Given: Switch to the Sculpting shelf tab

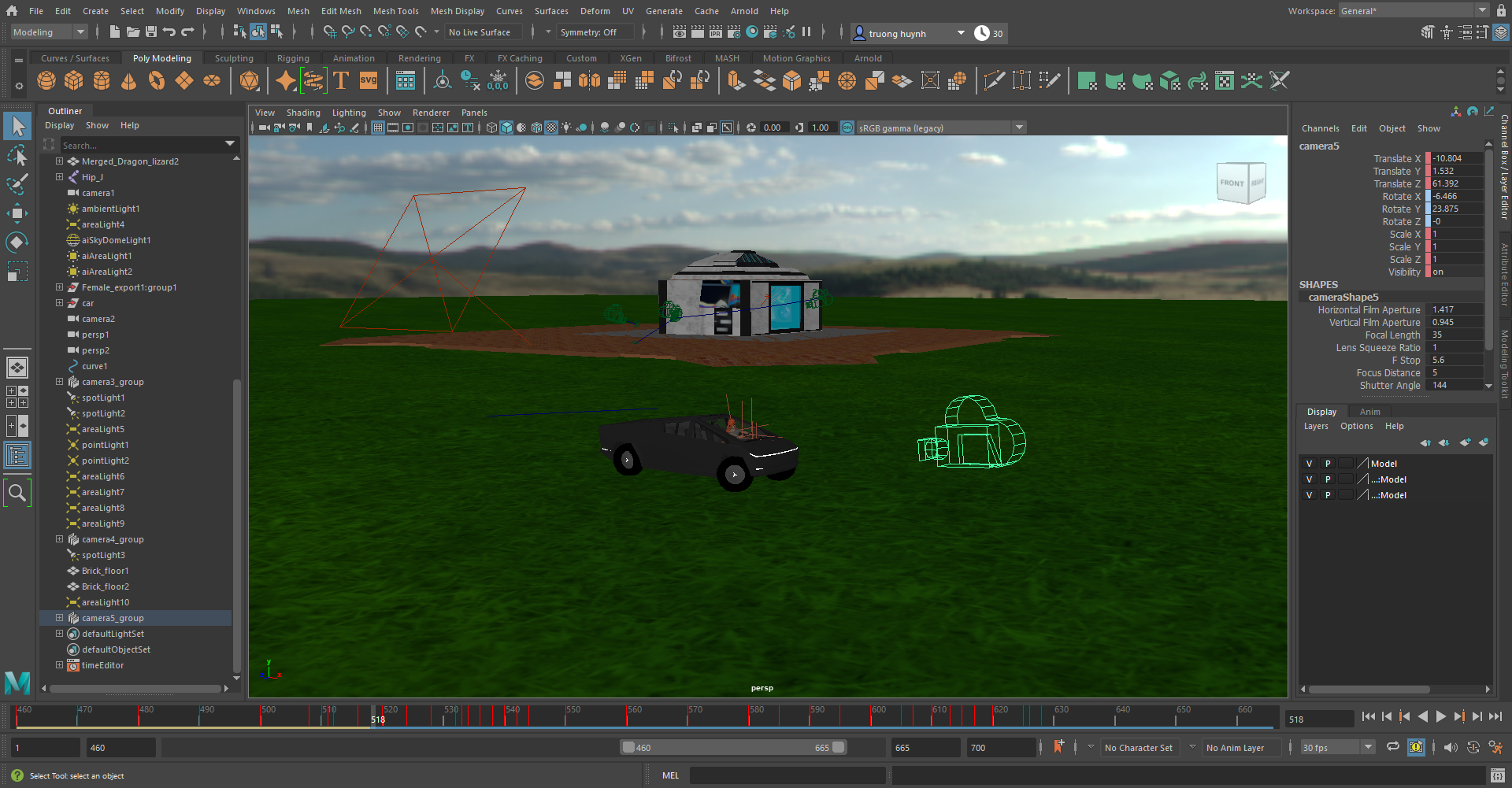Looking at the screenshot, I should coord(234,57).
